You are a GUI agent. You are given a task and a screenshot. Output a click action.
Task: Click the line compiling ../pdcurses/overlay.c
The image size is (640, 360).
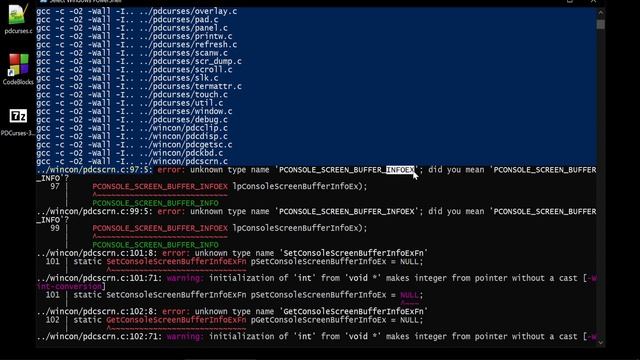[137, 11]
